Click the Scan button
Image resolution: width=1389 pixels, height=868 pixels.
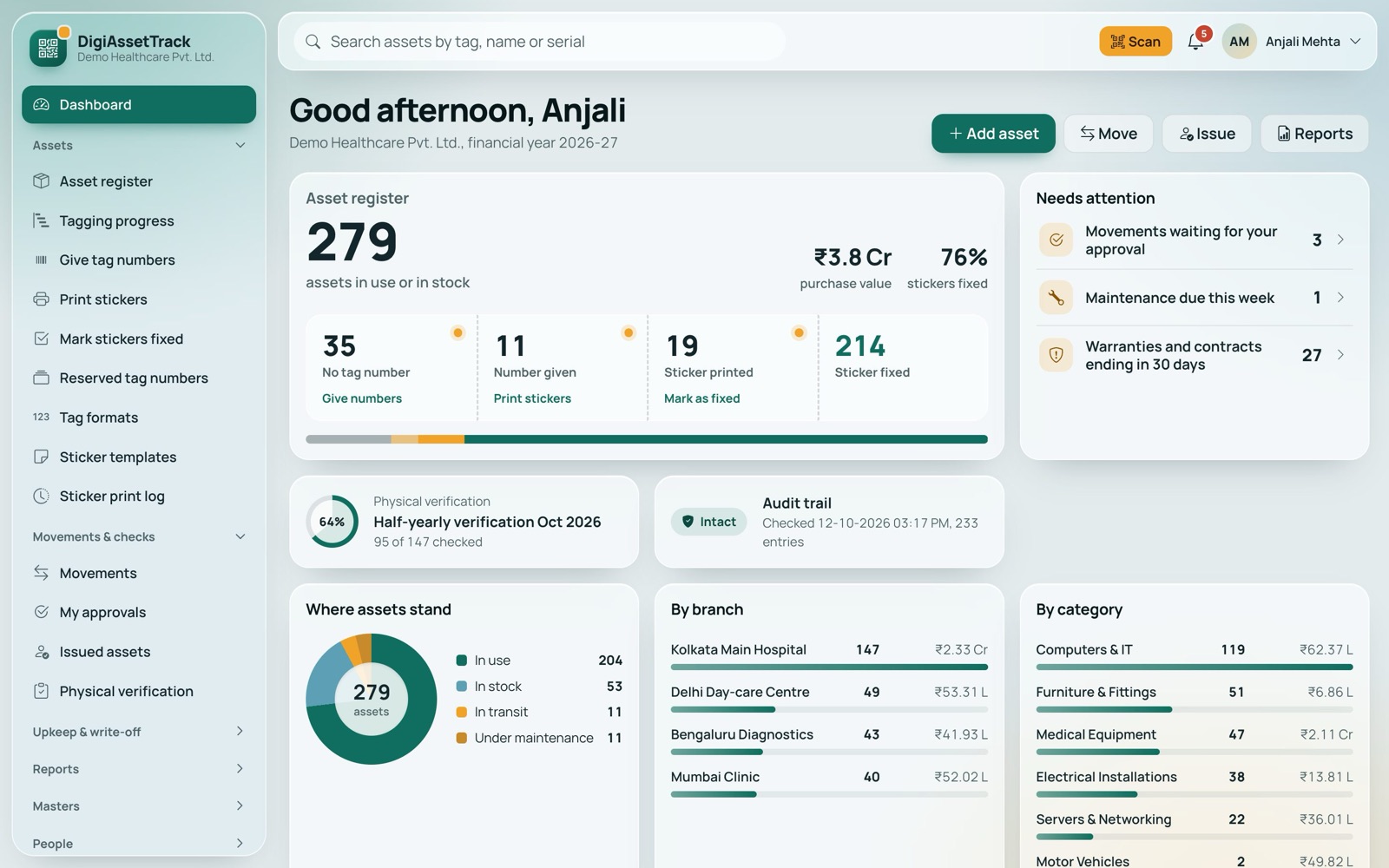(1136, 42)
